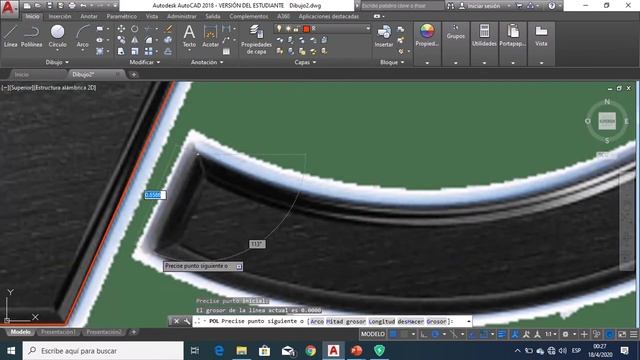Image resolution: width=640 pixels, height=360 pixels.
Task: Click the customization menu icon in status bar
Action: click(633, 334)
